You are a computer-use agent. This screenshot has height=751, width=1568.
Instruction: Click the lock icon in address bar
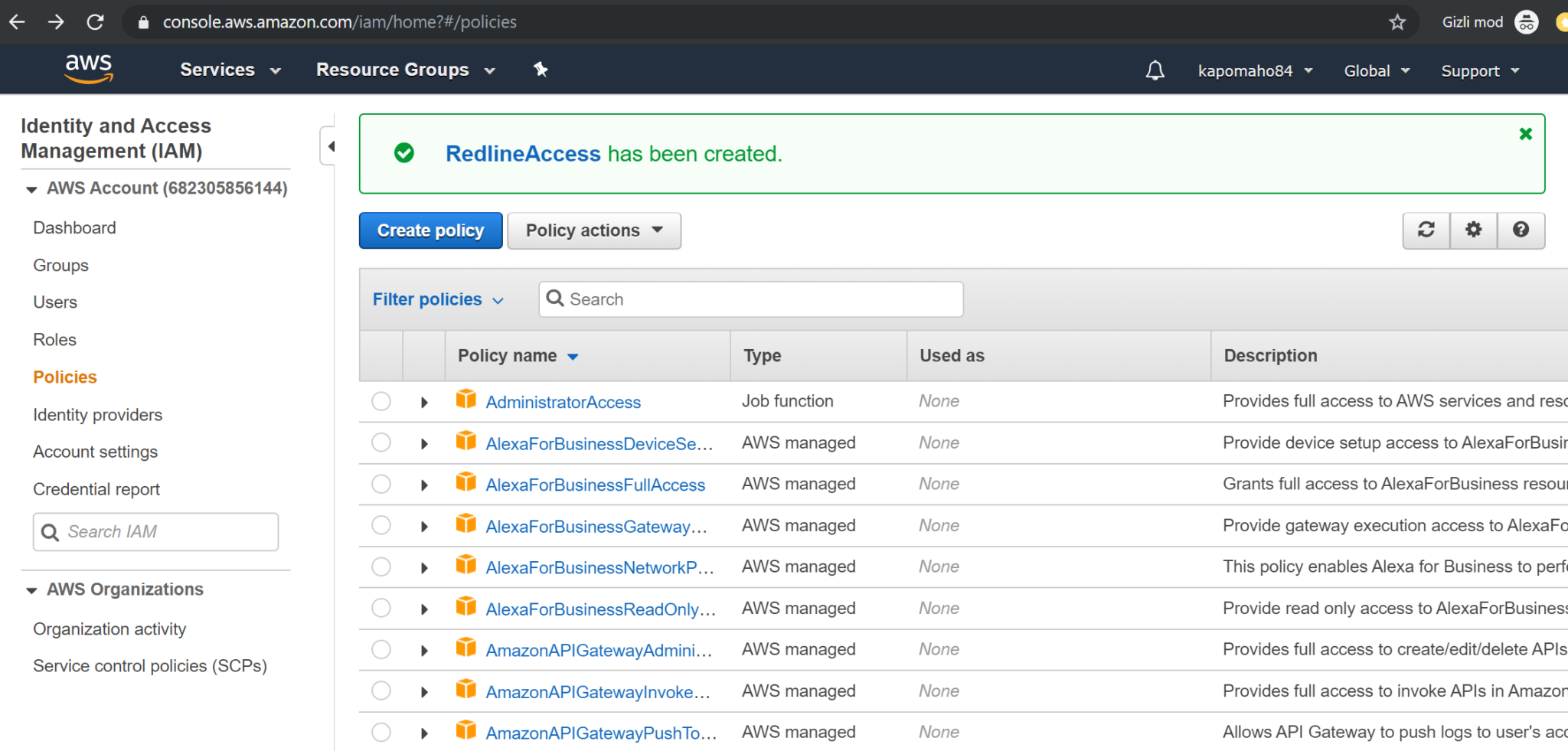[142, 22]
